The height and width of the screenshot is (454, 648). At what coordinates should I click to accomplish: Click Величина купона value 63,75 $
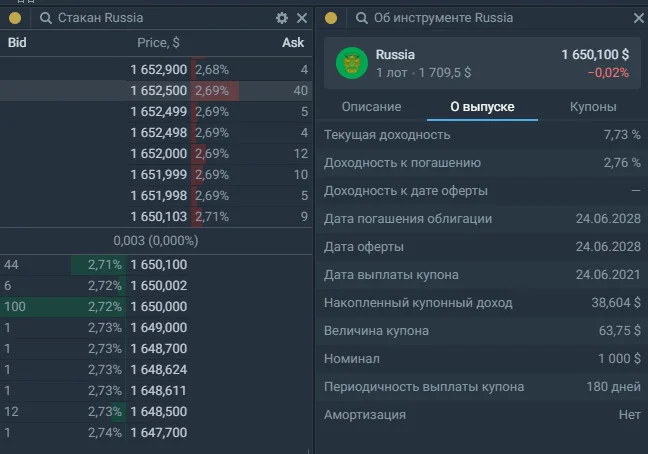pyautogui.click(x=619, y=330)
